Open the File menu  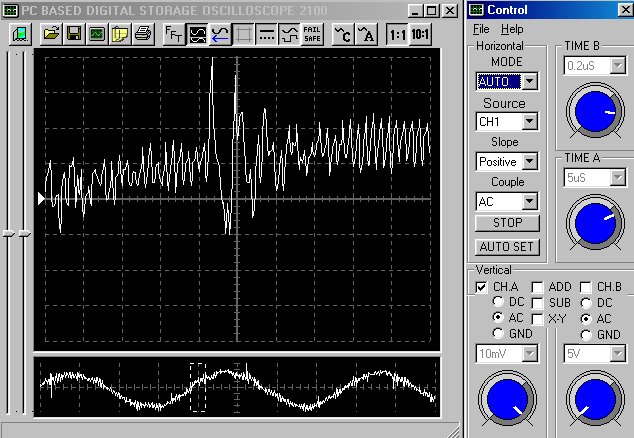click(481, 29)
